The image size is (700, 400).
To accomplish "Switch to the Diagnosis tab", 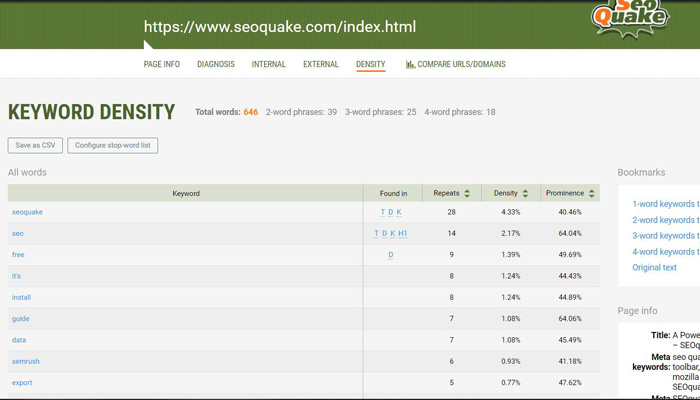I will [216, 64].
